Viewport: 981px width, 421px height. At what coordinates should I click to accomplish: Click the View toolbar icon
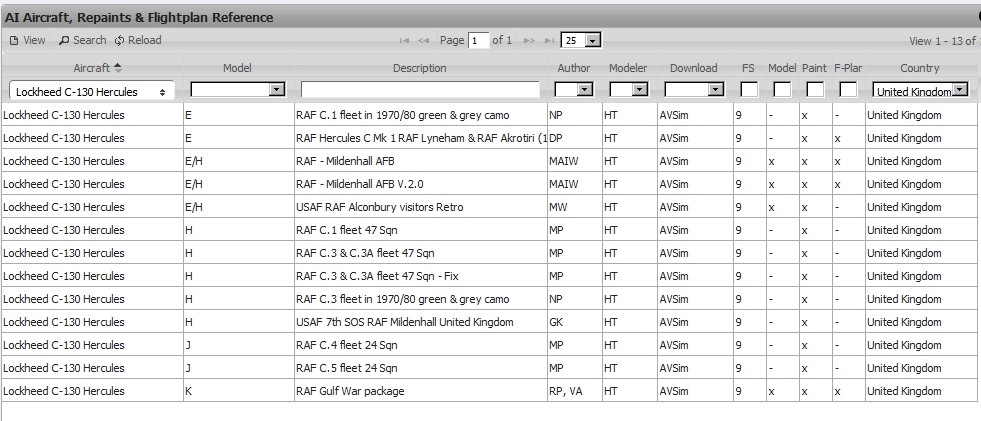[x=14, y=41]
